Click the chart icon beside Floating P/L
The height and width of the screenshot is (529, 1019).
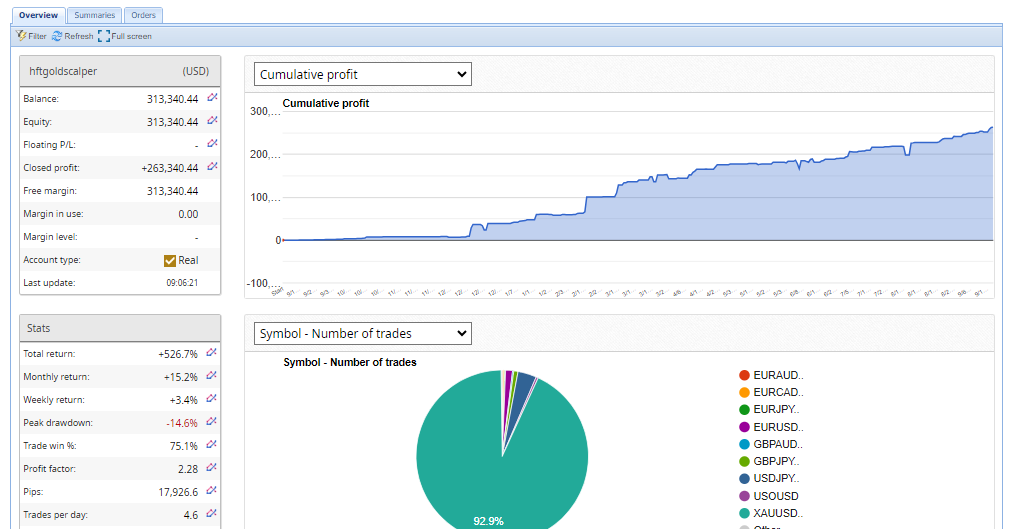(x=212, y=144)
